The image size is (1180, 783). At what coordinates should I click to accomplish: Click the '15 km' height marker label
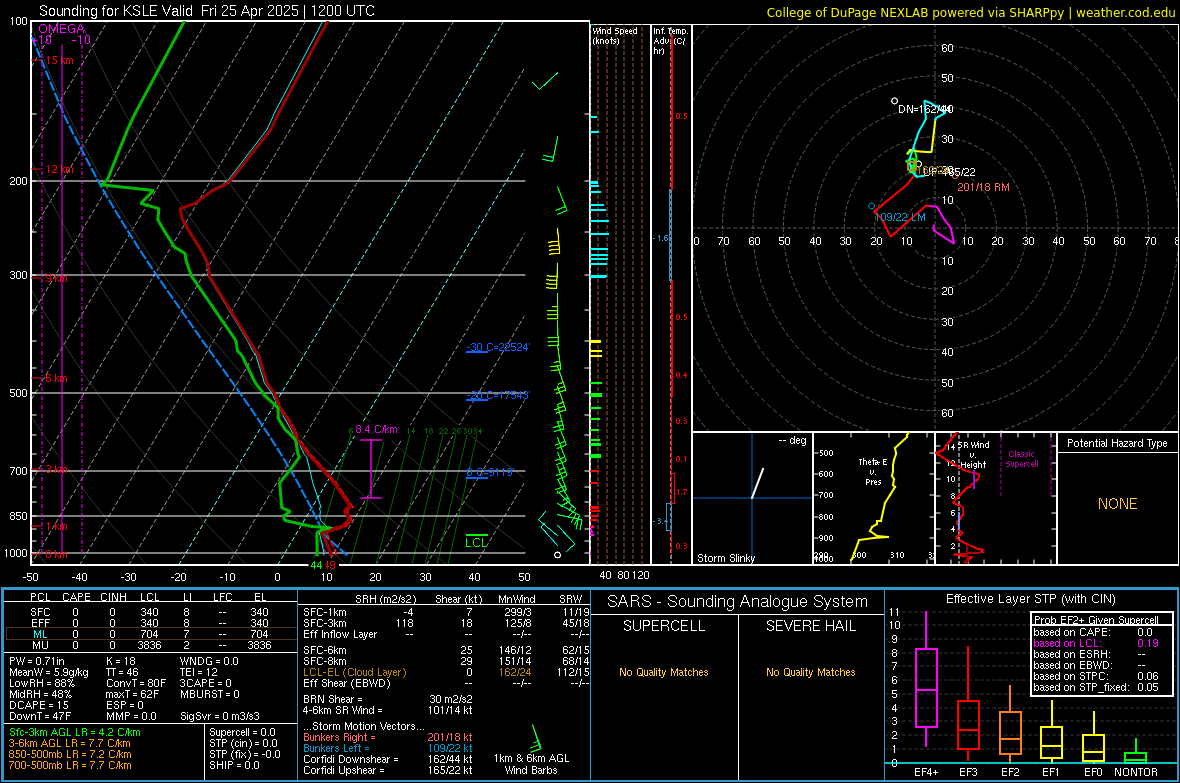pyautogui.click(x=59, y=60)
